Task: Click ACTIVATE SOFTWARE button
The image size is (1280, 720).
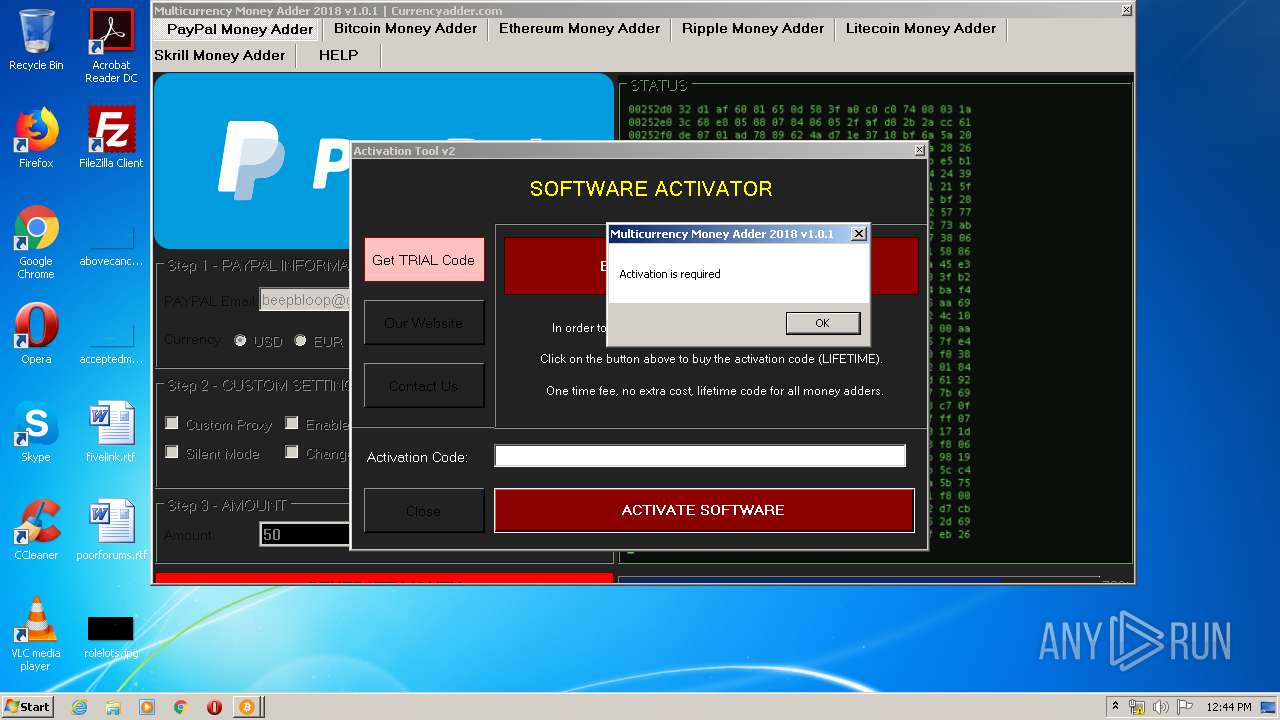Action: [x=704, y=510]
